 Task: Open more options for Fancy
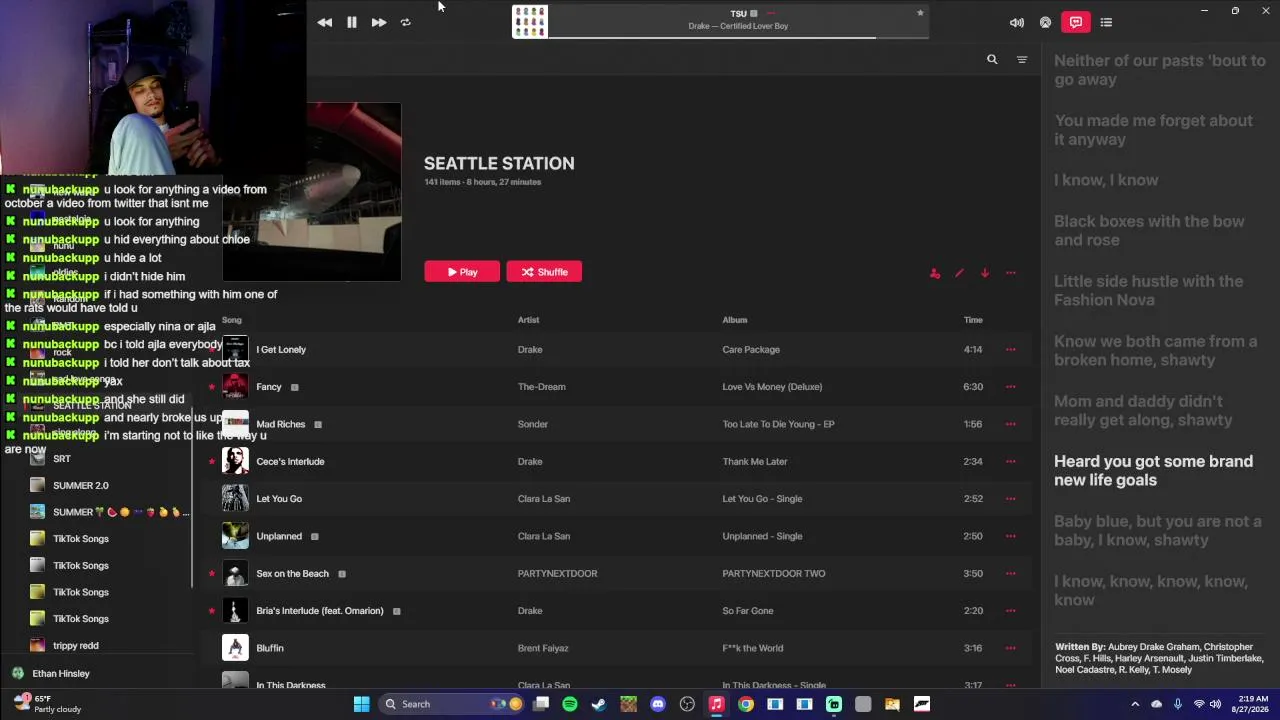point(1011,387)
